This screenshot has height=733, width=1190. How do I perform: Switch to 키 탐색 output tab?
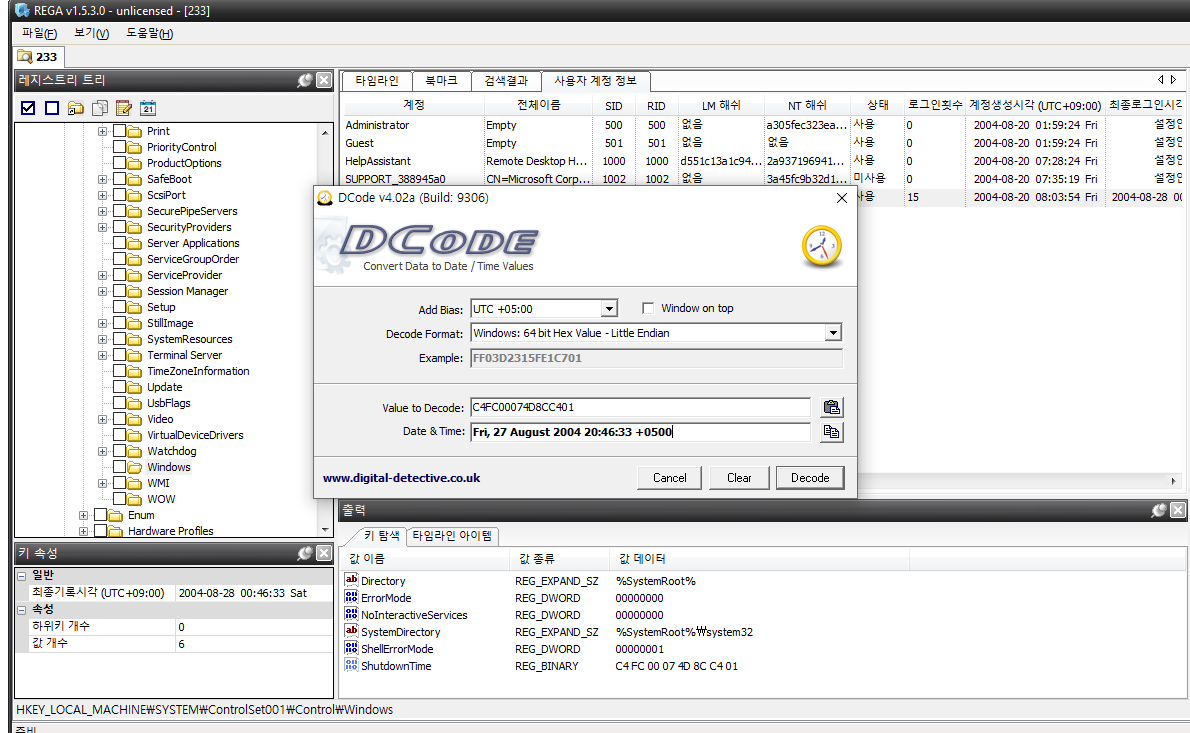click(382, 536)
